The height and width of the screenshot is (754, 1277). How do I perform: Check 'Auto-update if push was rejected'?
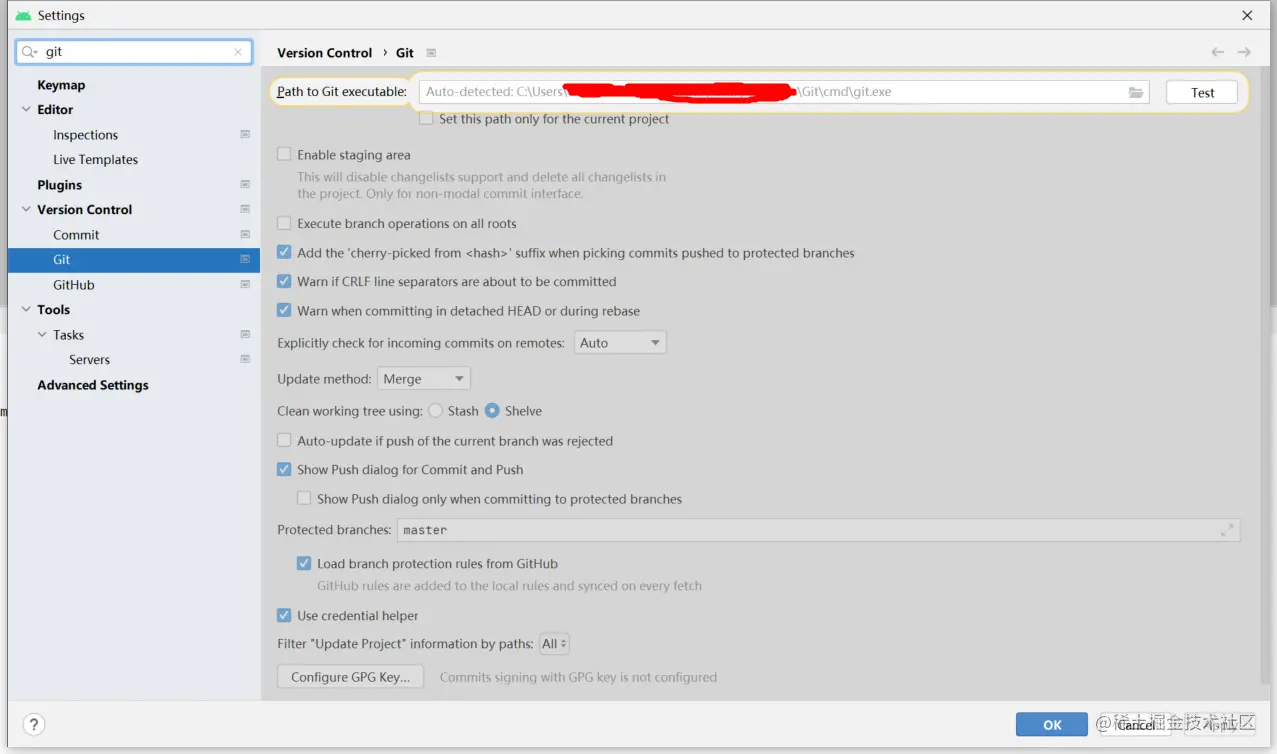pyautogui.click(x=284, y=440)
